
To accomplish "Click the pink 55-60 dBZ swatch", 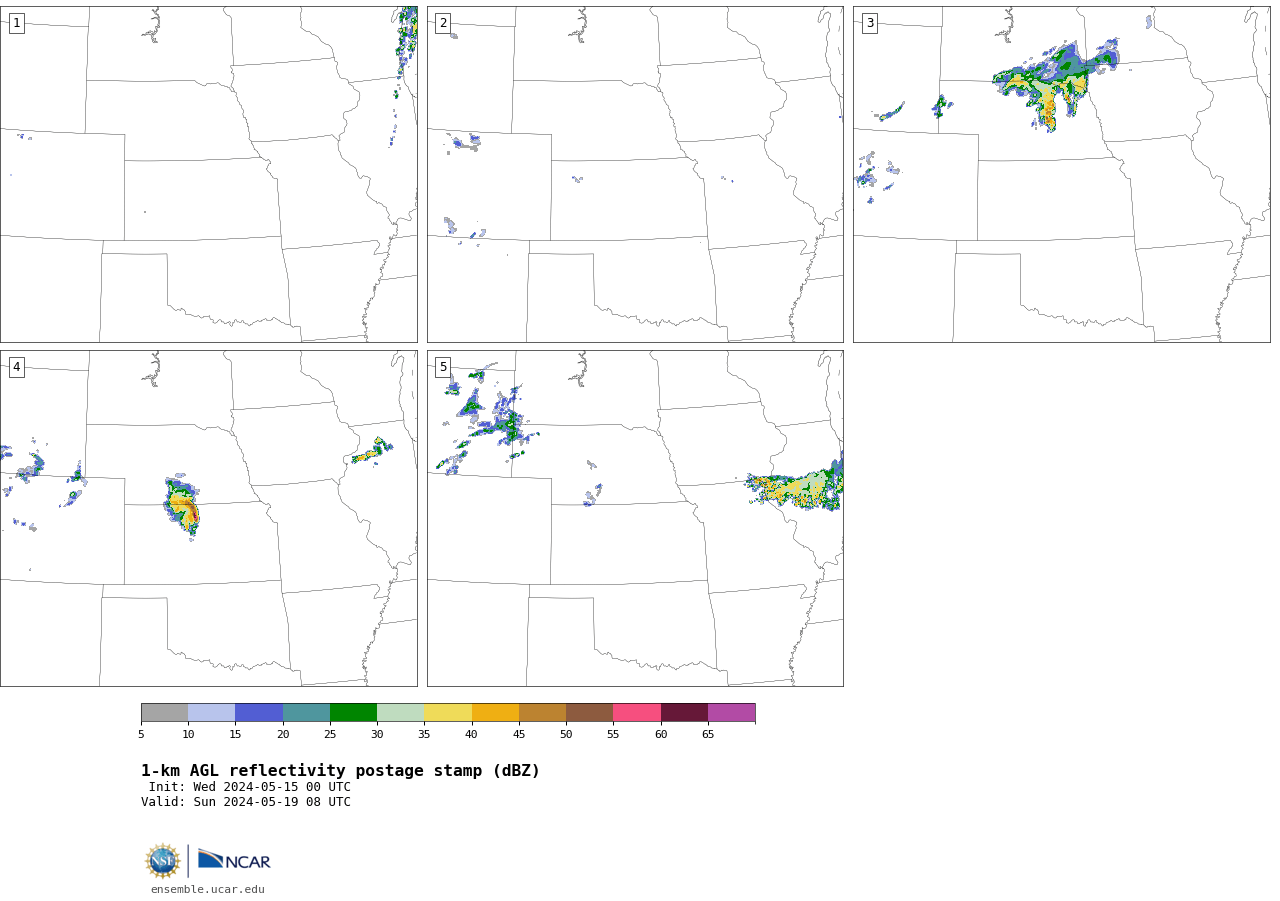I will [x=637, y=712].
